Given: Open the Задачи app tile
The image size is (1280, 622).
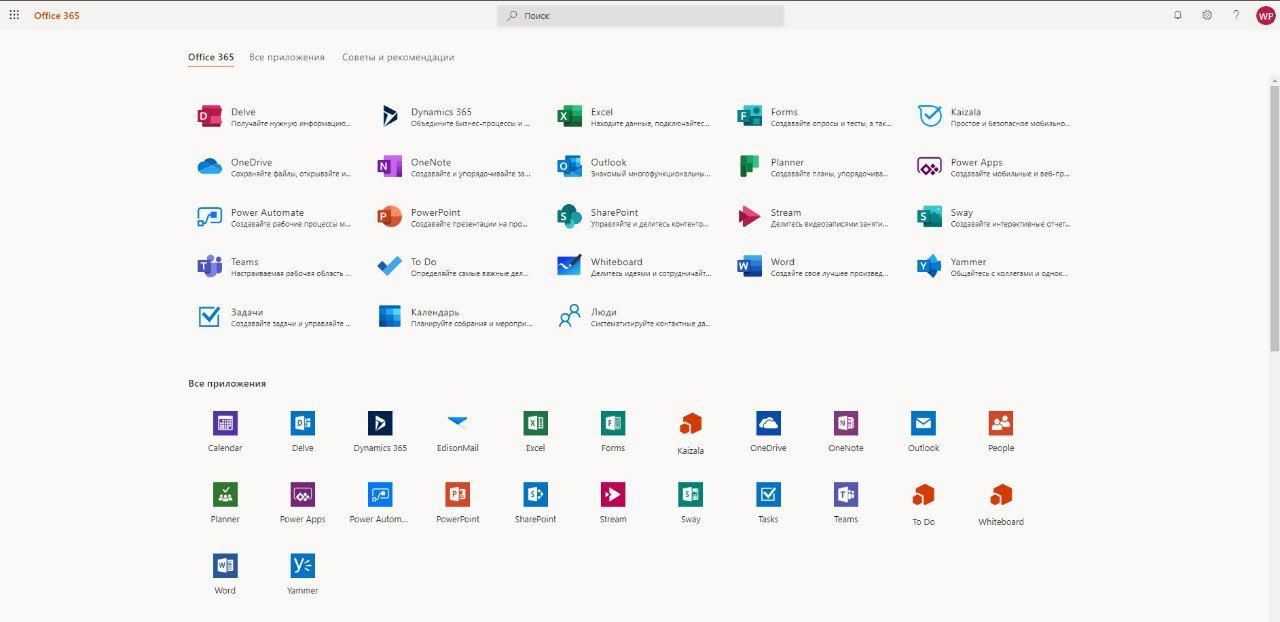Looking at the screenshot, I should point(275,317).
